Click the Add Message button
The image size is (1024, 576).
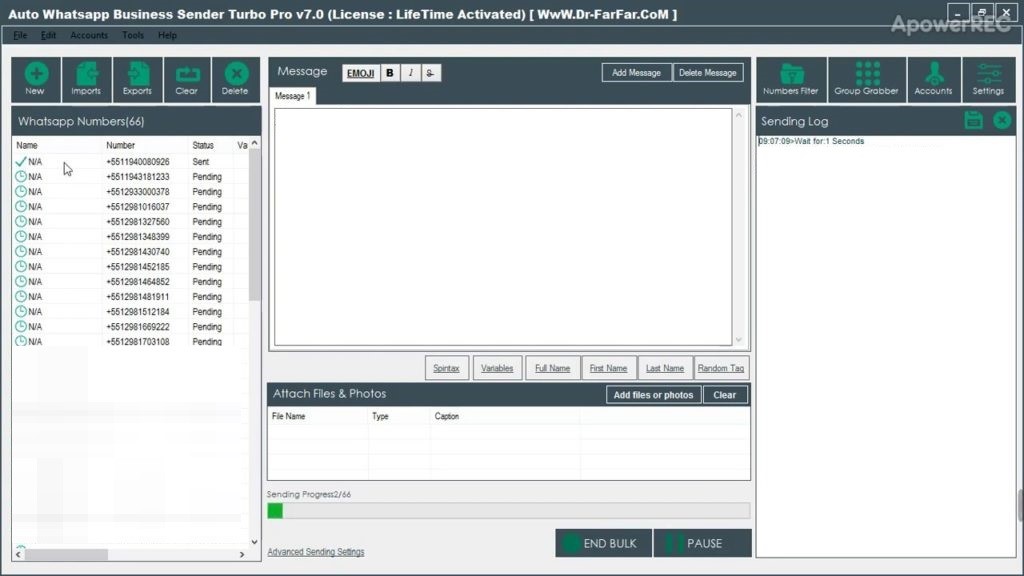[636, 73]
